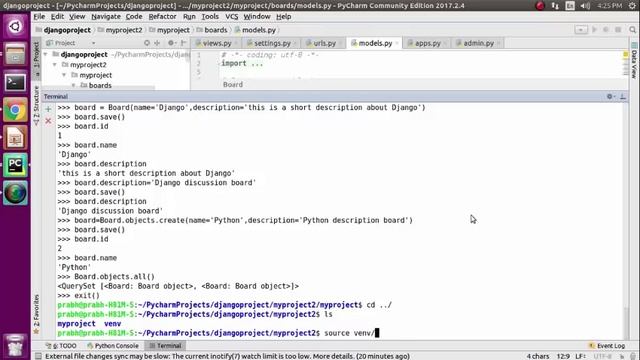Toggle the 1: Project side tool window

tap(36, 58)
